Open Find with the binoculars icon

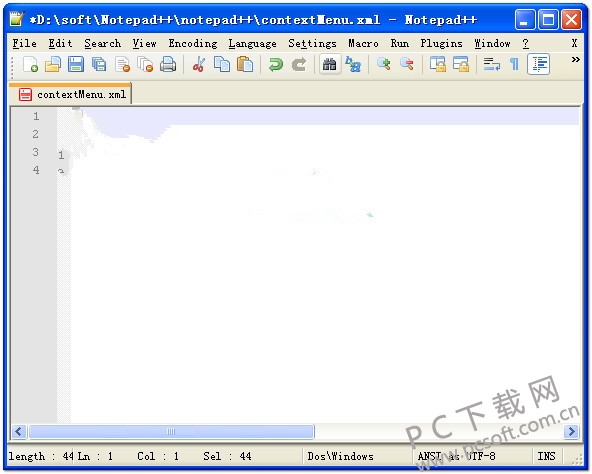tap(330, 64)
